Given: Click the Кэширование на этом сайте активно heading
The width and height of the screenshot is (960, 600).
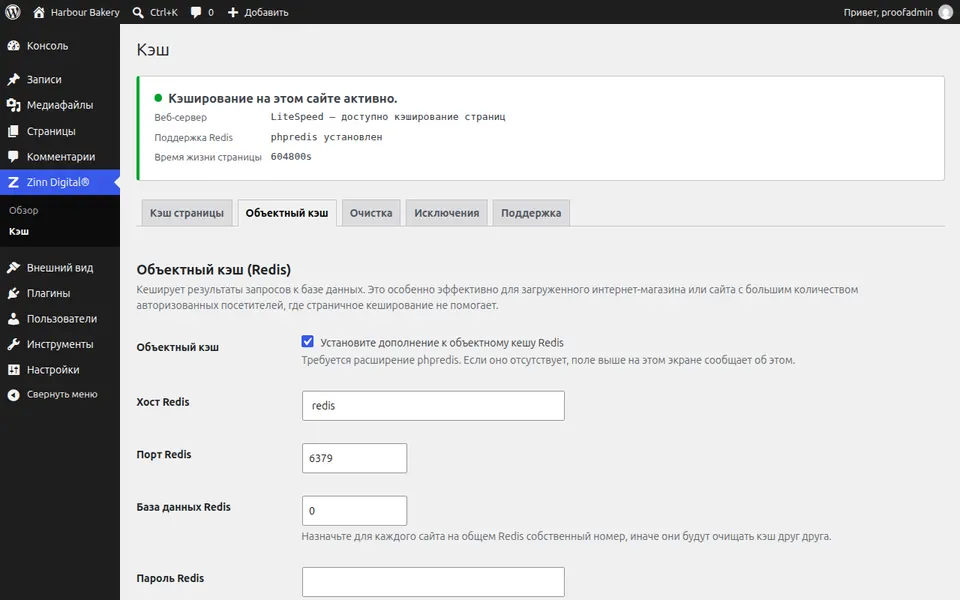Looking at the screenshot, I should click(283, 99).
